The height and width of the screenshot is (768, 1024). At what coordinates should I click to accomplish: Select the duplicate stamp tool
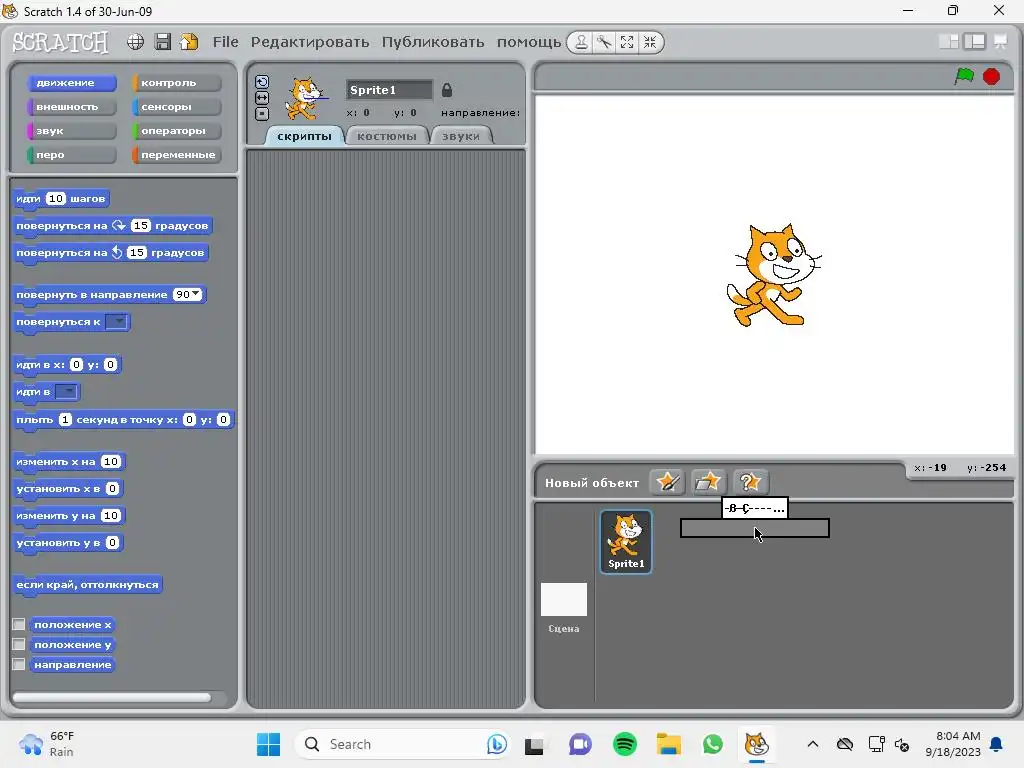581,42
